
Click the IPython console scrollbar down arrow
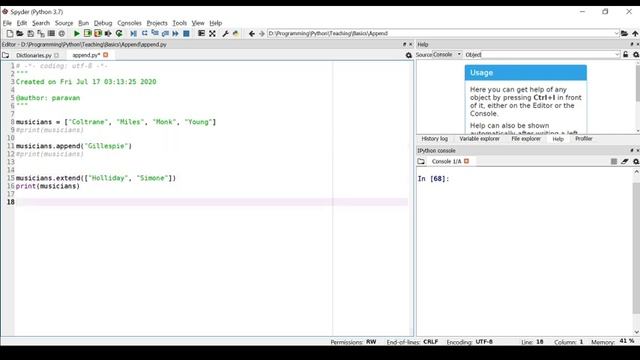[636, 332]
